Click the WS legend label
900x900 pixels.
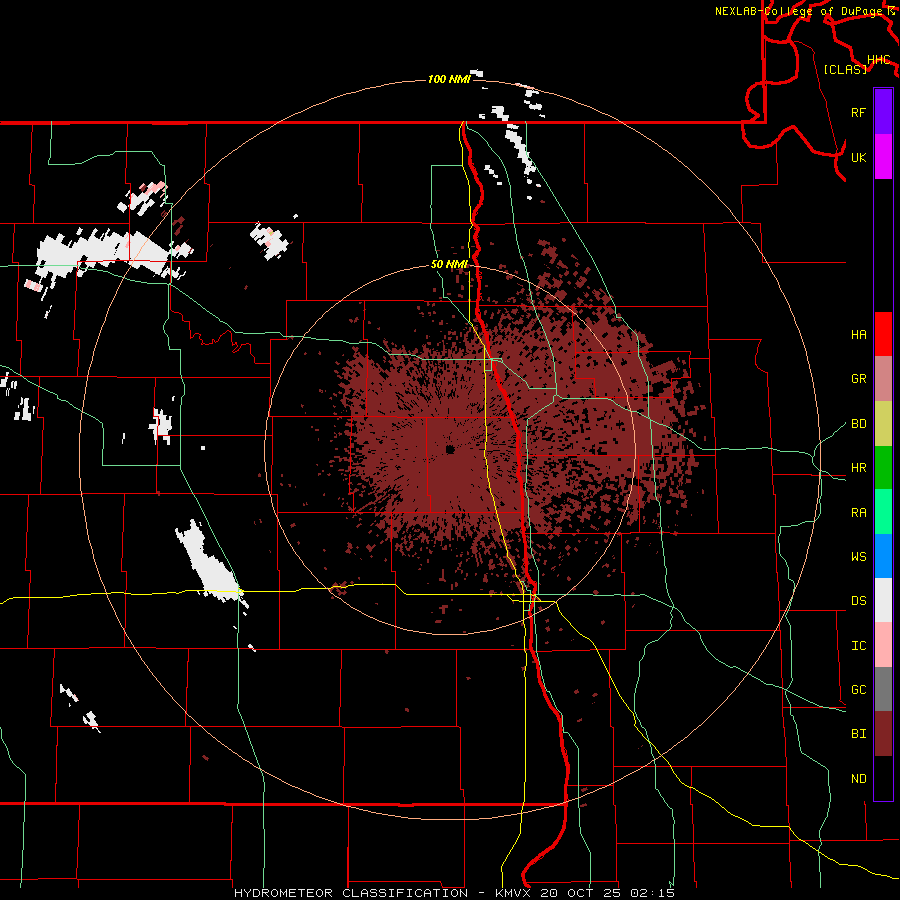click(859, 556)
